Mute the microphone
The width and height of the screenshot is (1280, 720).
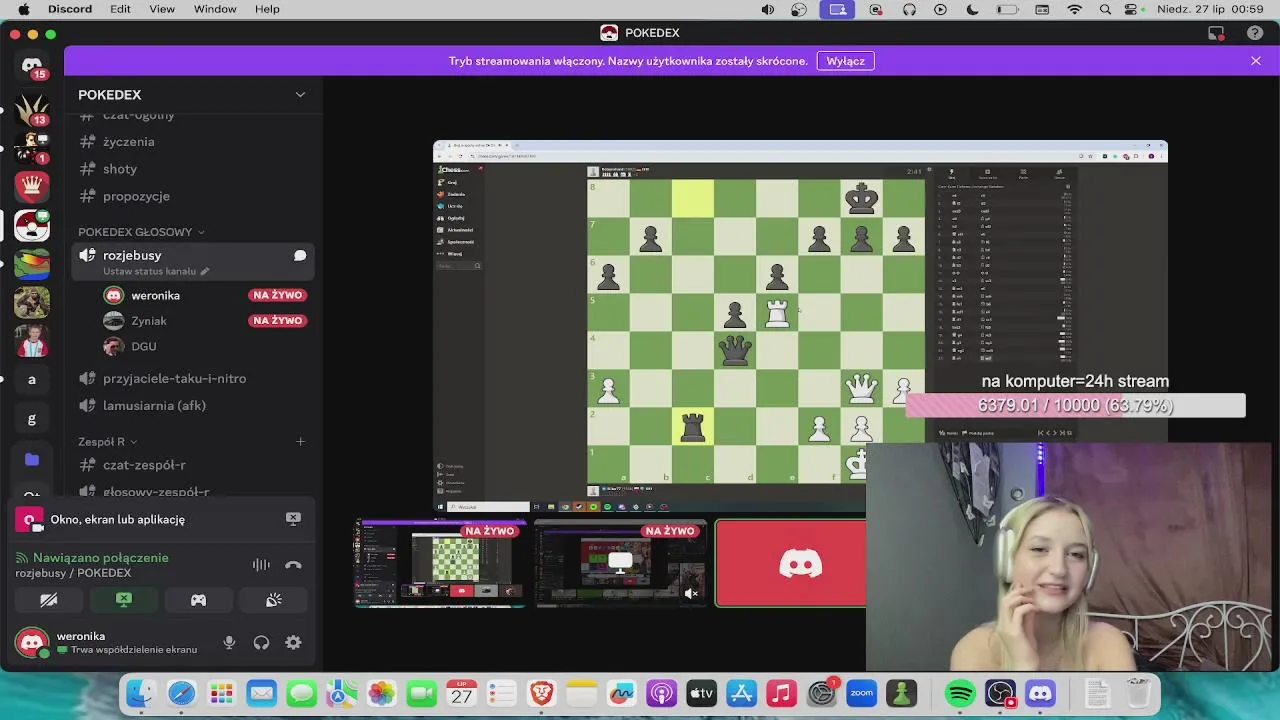tap(229, 643)
